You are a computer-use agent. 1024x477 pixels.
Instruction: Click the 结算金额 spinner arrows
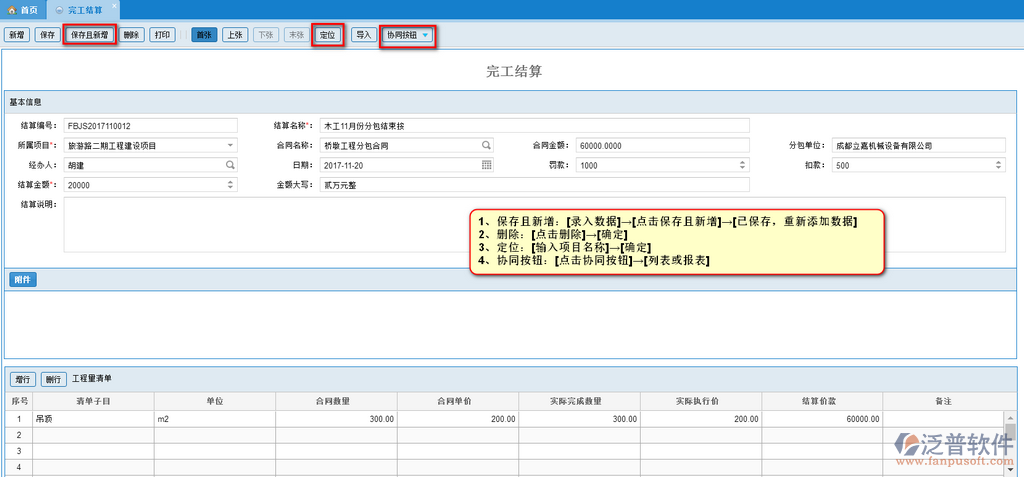pyautogui.click(x=231, y=185)
